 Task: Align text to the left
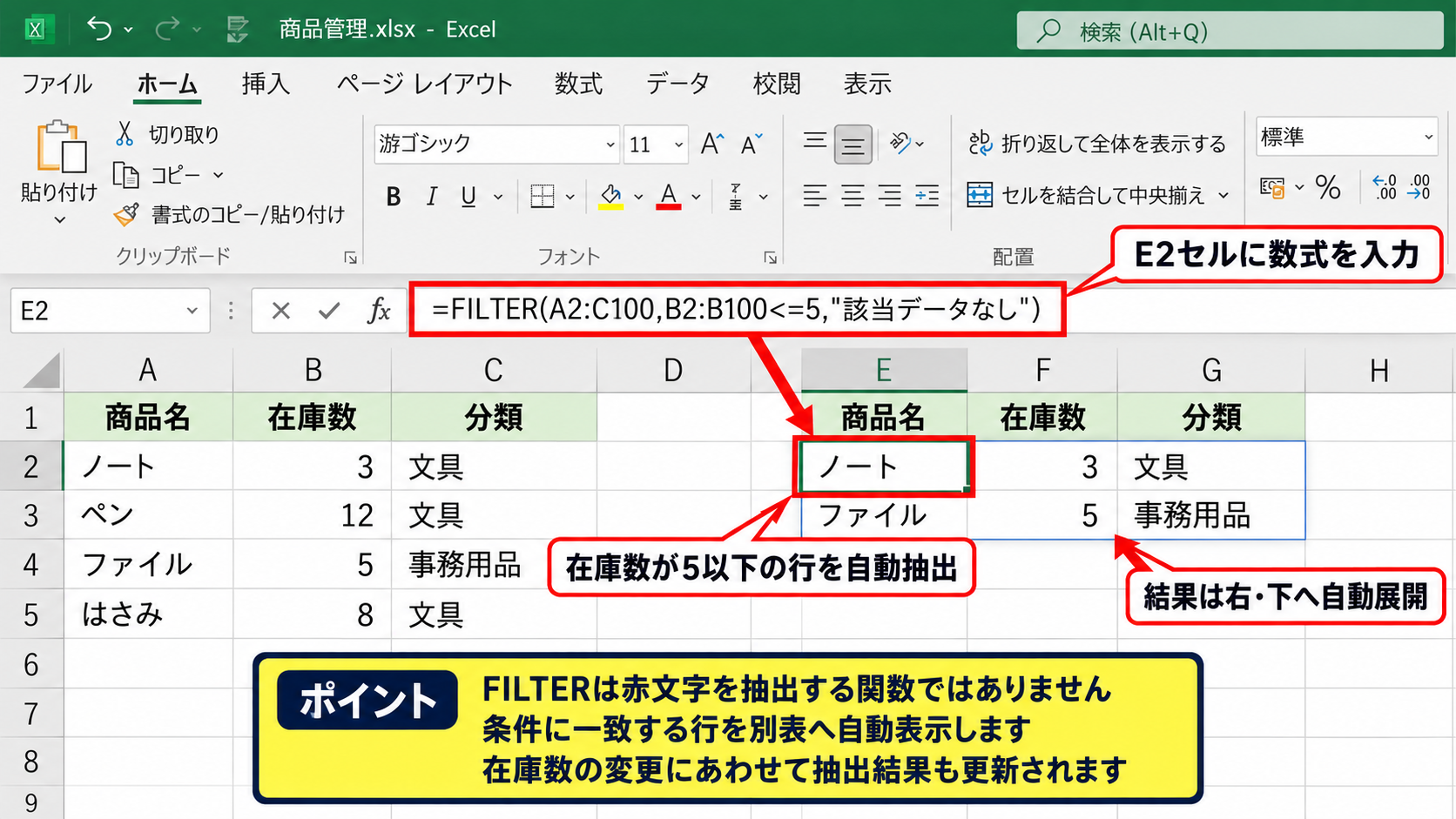click(815, 196)
